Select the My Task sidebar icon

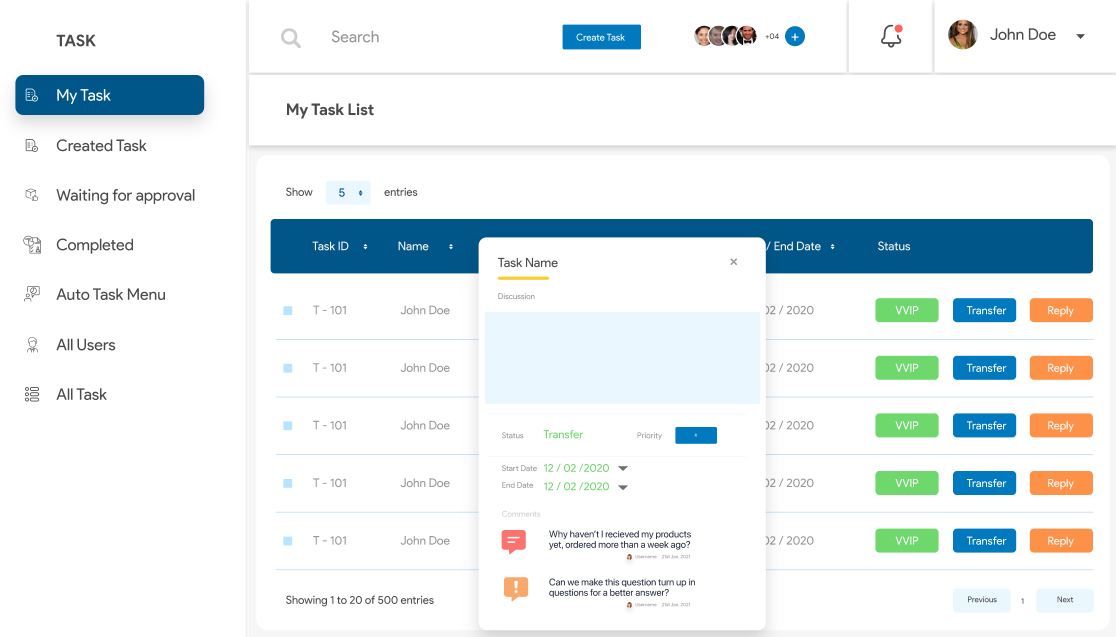[31, 95]
